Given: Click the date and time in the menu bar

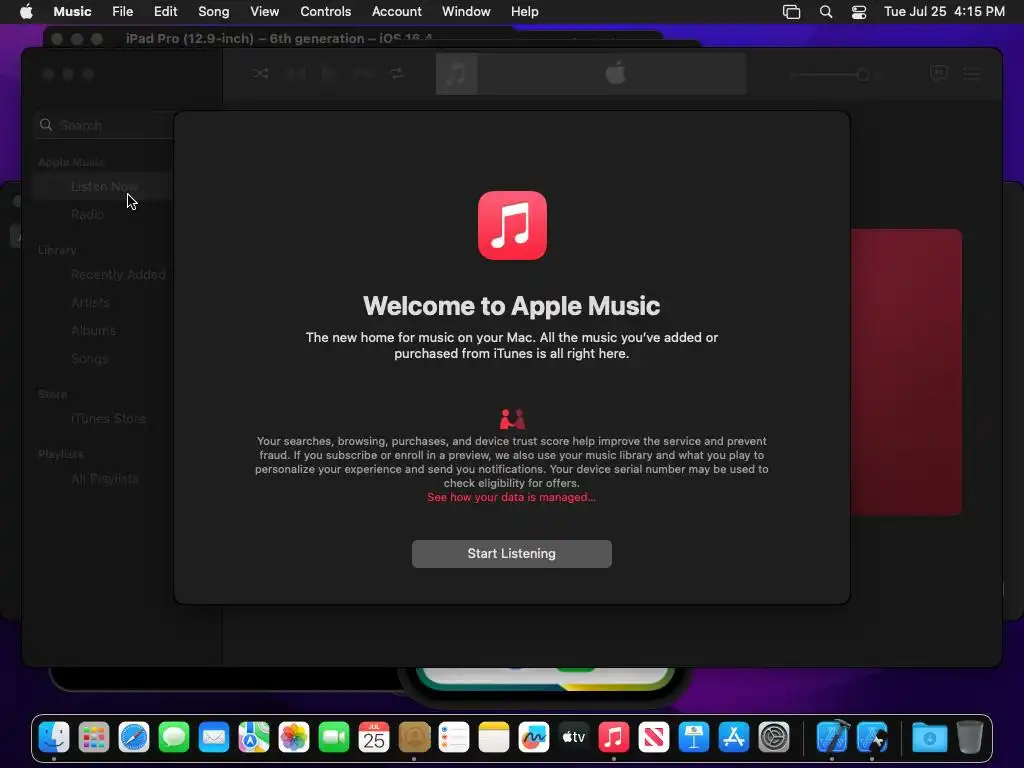Looking at the screenshot, I should (x=944, y=12).
